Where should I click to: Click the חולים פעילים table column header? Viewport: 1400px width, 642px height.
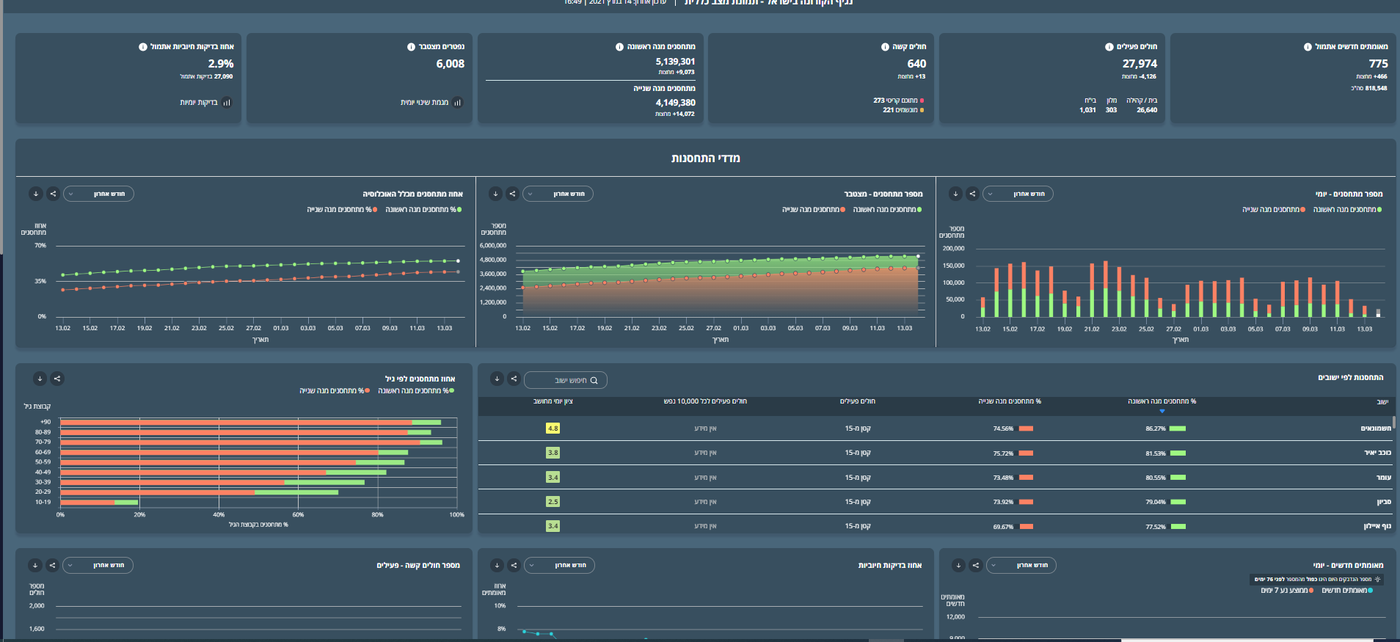click(x=857, y=401)
